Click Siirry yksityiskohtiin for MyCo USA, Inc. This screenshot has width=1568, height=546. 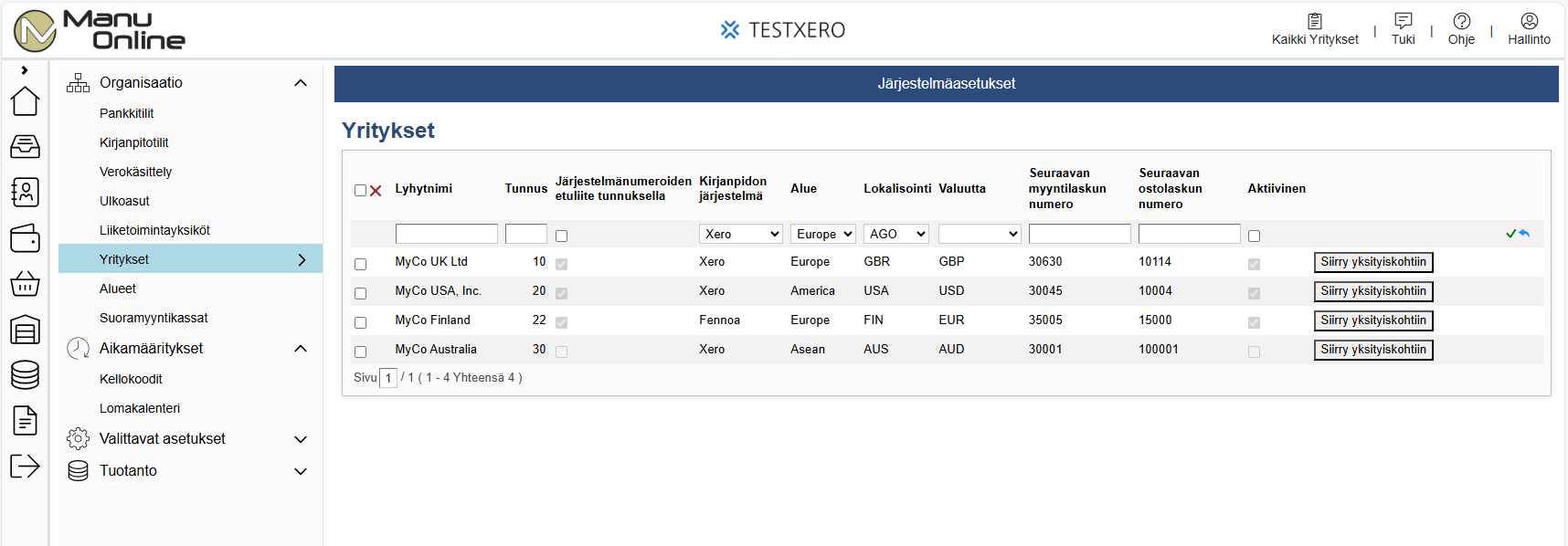(1373, 291)
